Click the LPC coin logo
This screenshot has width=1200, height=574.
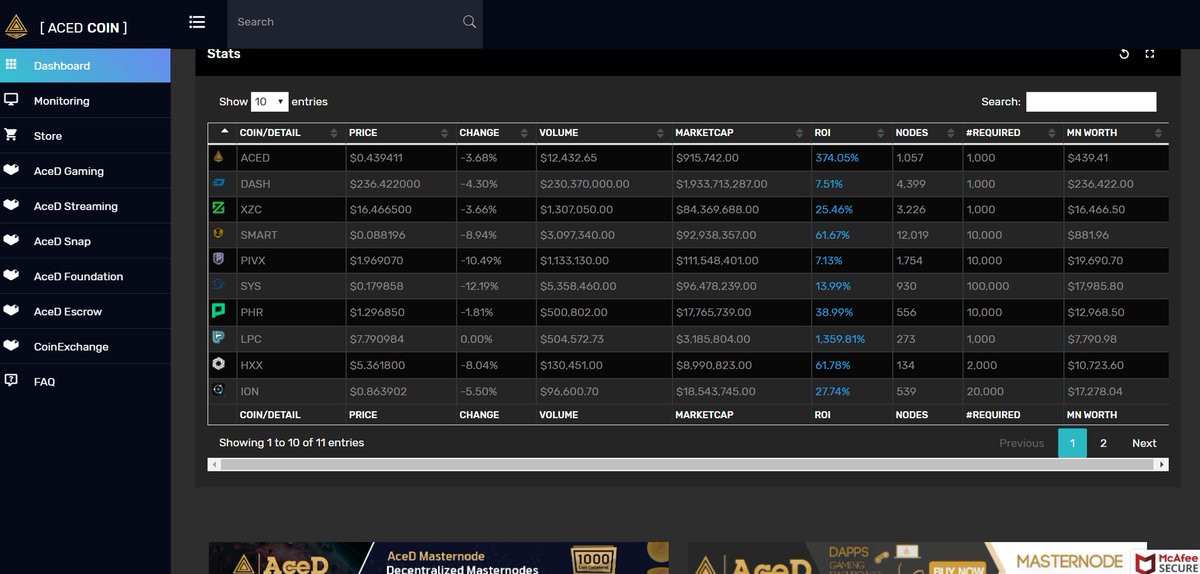pyautogui.click(x=219, y=337)
